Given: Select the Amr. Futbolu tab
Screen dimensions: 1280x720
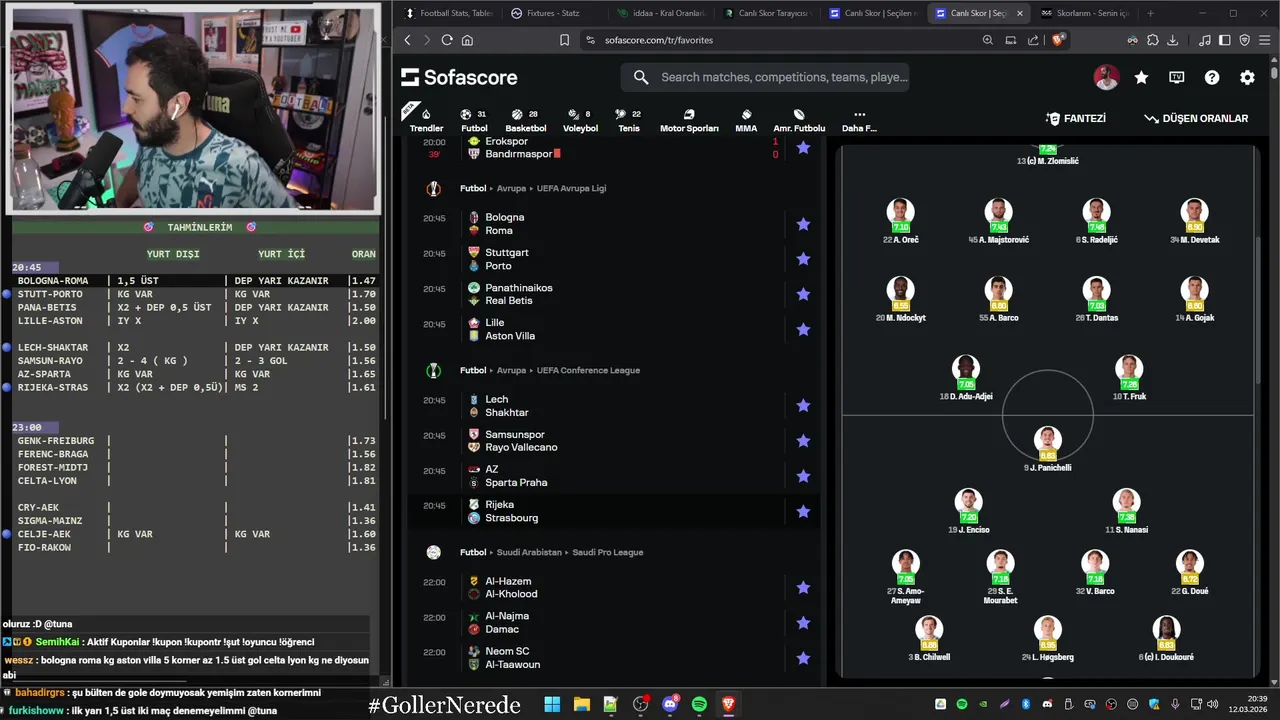Looking at the screenshot, I should pyautogui.click(x=799, y=120).
